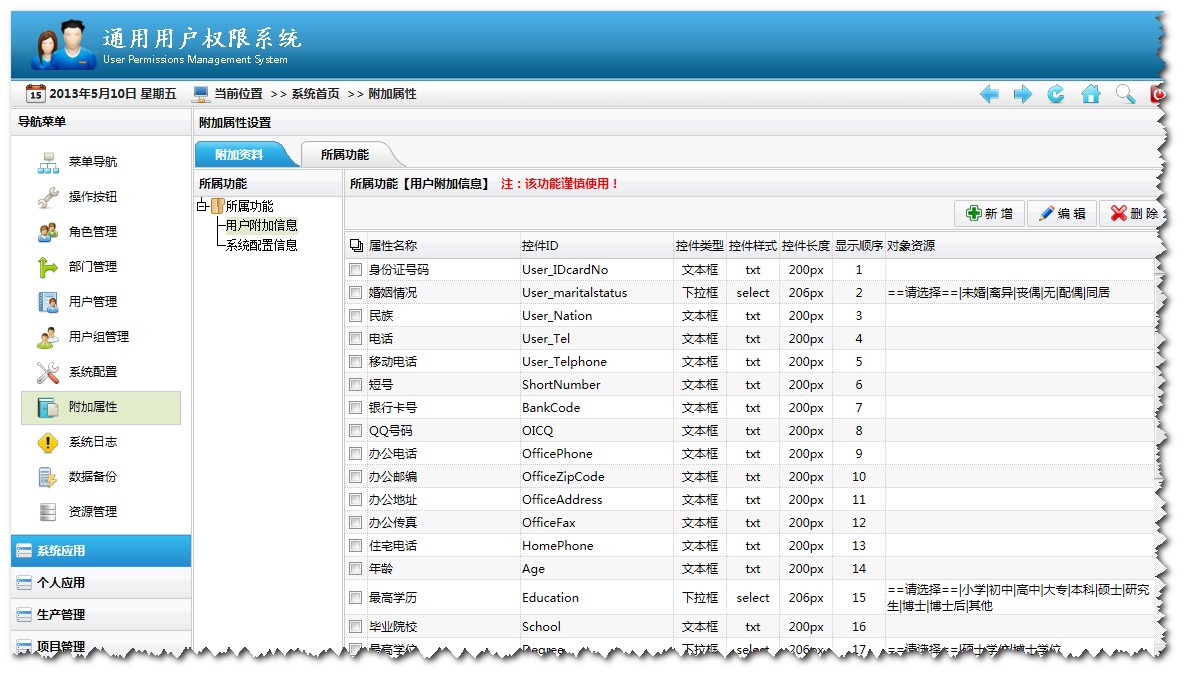Select the checkbox for 最高学历 row
Image resolution: width=1185 pixels, height=676 pixels.
(x=356, y=597)
